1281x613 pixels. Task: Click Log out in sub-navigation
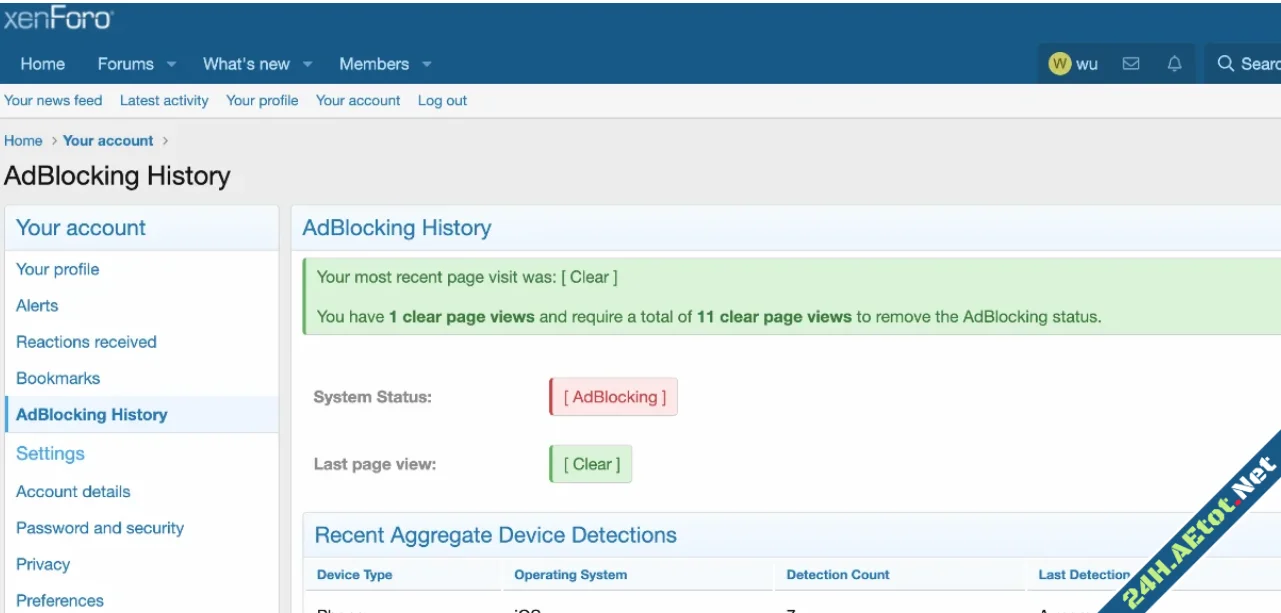click(x=442, y=101)
